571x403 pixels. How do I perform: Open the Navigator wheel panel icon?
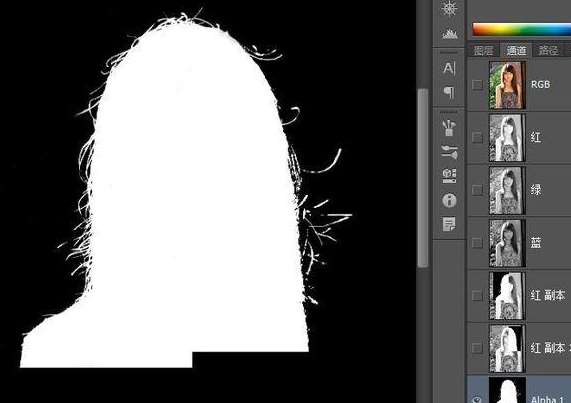[449, 8]
